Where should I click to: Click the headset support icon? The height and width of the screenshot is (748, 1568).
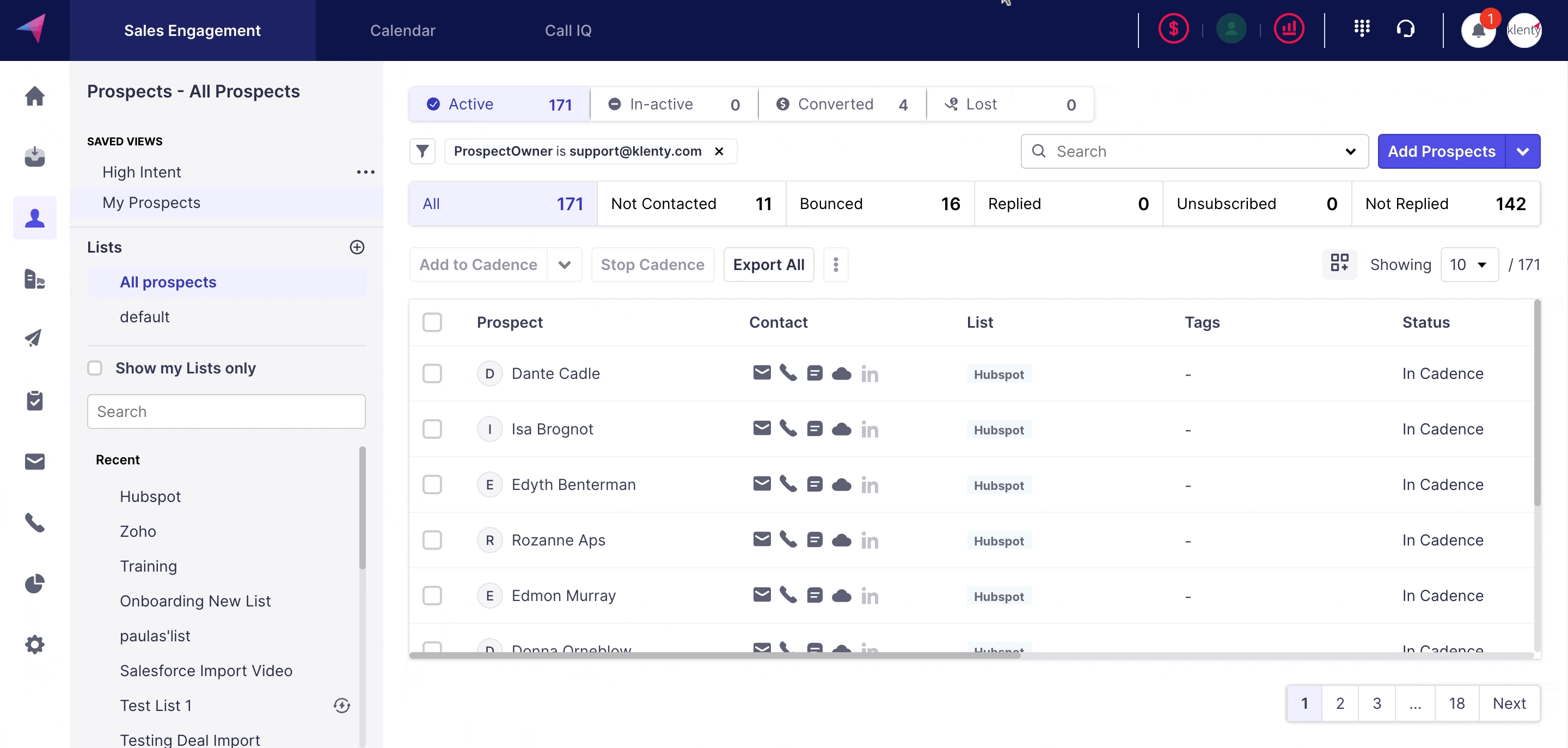pos(1405,29)
